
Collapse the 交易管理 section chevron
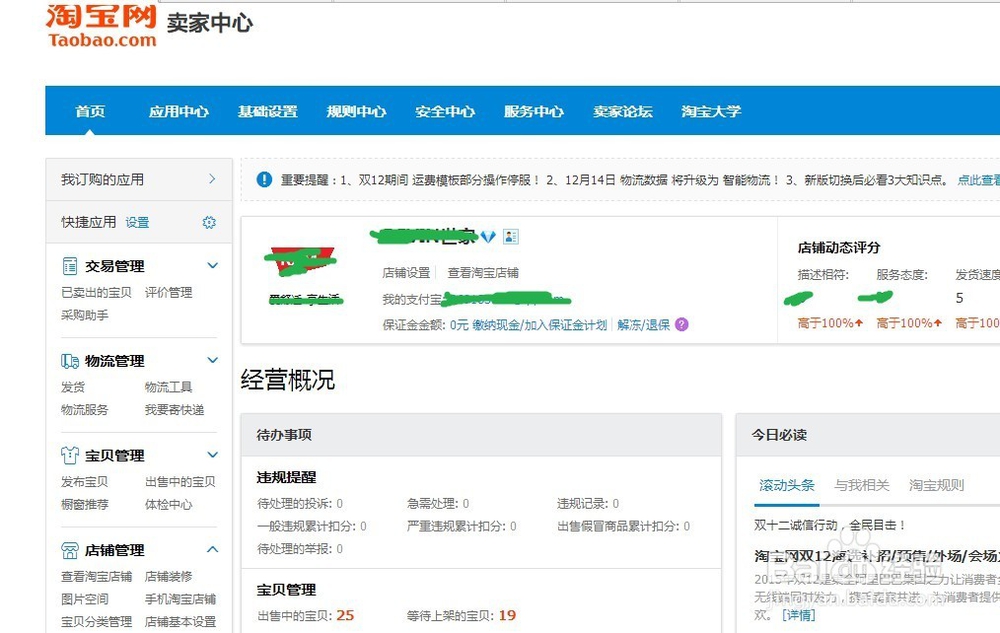(x=212, y=265)
